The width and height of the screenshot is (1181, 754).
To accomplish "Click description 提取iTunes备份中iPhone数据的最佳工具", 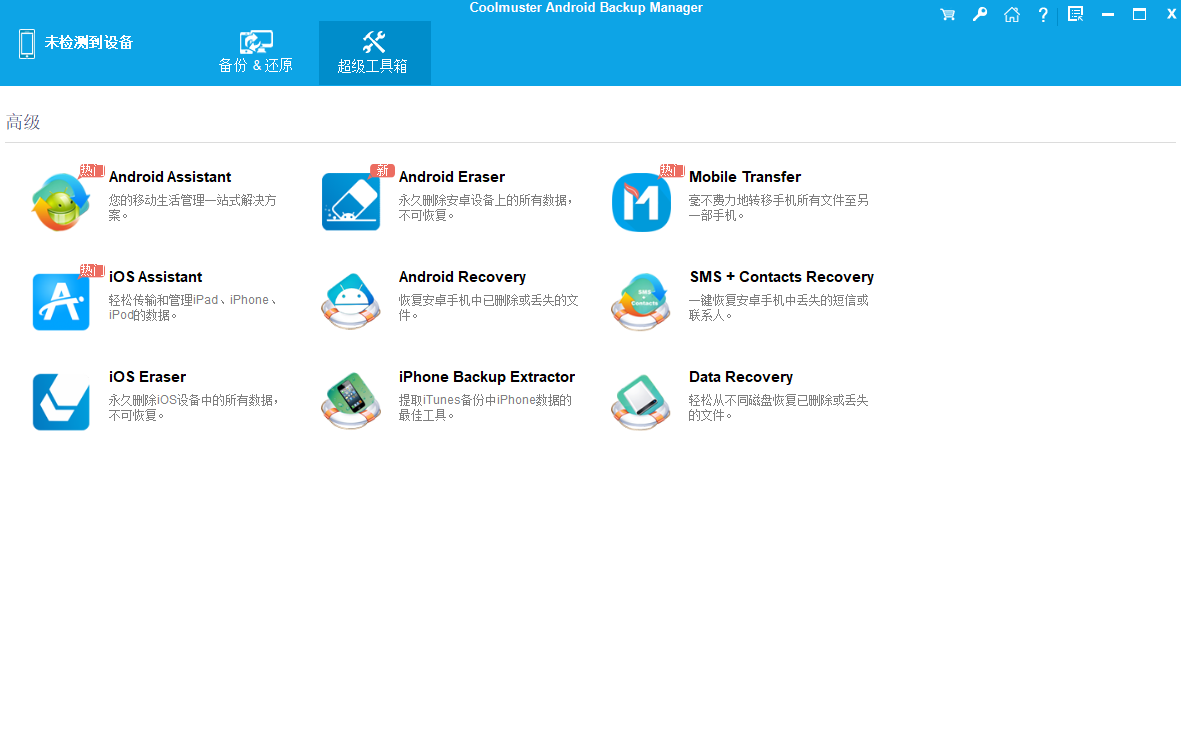I will [485, 408].
